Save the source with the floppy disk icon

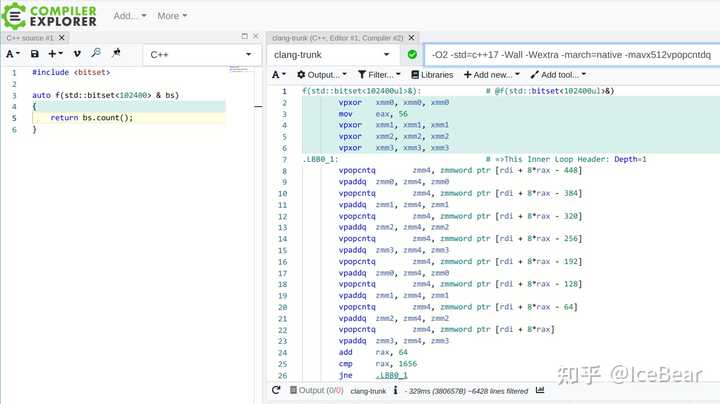pyautogui.click(x=35, y=53)
